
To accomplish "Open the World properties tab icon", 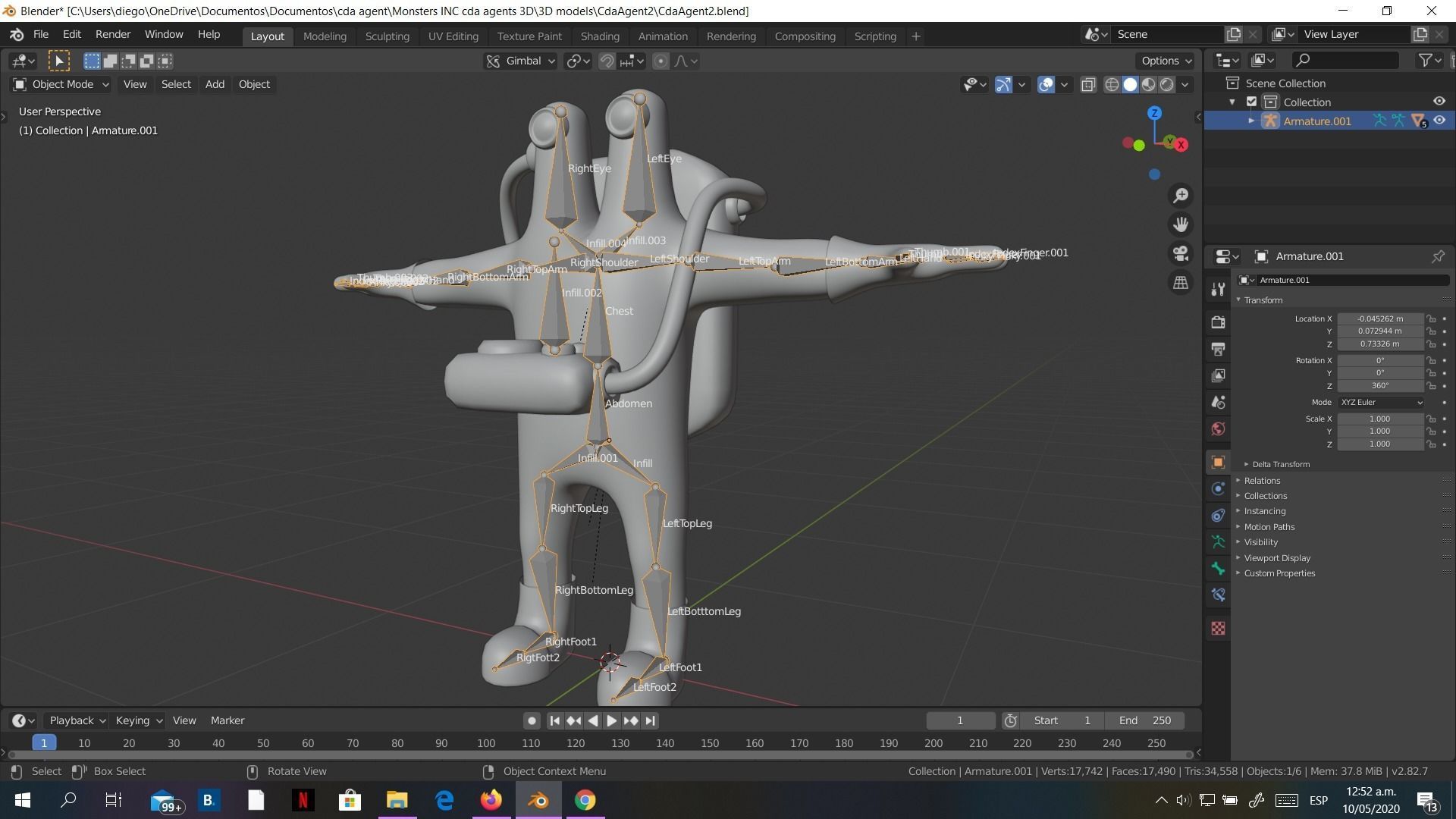I will pos(1218,429).
